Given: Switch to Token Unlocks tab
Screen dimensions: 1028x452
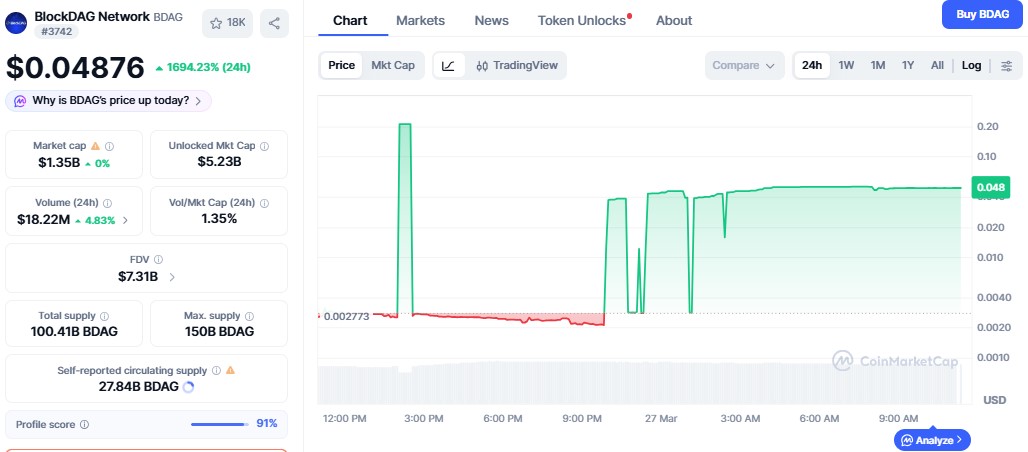Looking at the screenshot, I should 581,21.
